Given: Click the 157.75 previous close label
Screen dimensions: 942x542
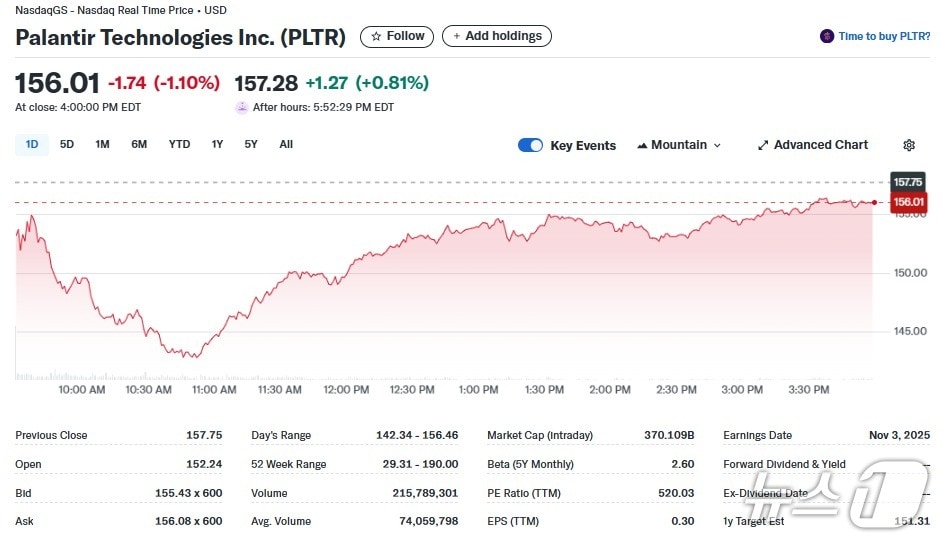Looking at the screenshot, I should [907, 182].
